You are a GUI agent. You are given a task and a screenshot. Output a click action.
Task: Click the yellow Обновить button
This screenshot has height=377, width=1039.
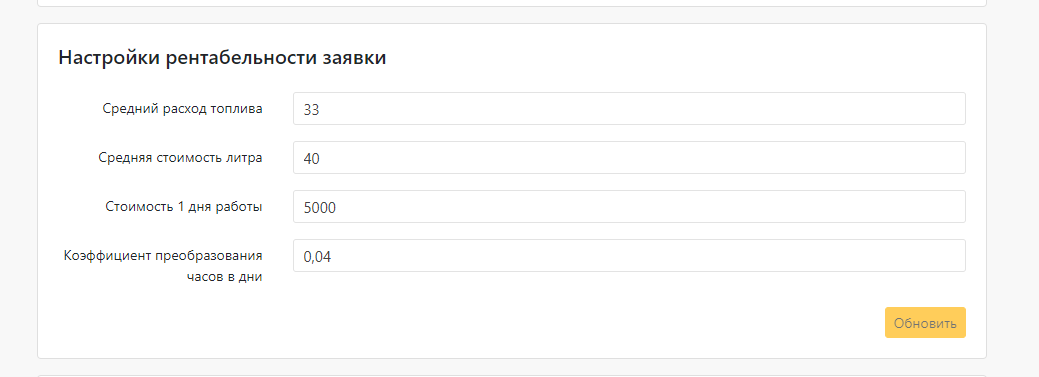click(925, 323)
